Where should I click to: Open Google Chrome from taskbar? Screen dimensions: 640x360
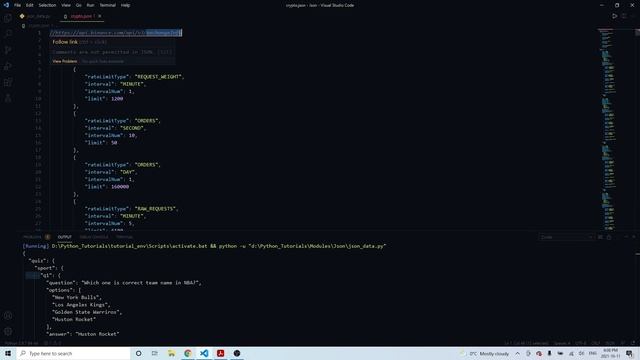point(188,353)
